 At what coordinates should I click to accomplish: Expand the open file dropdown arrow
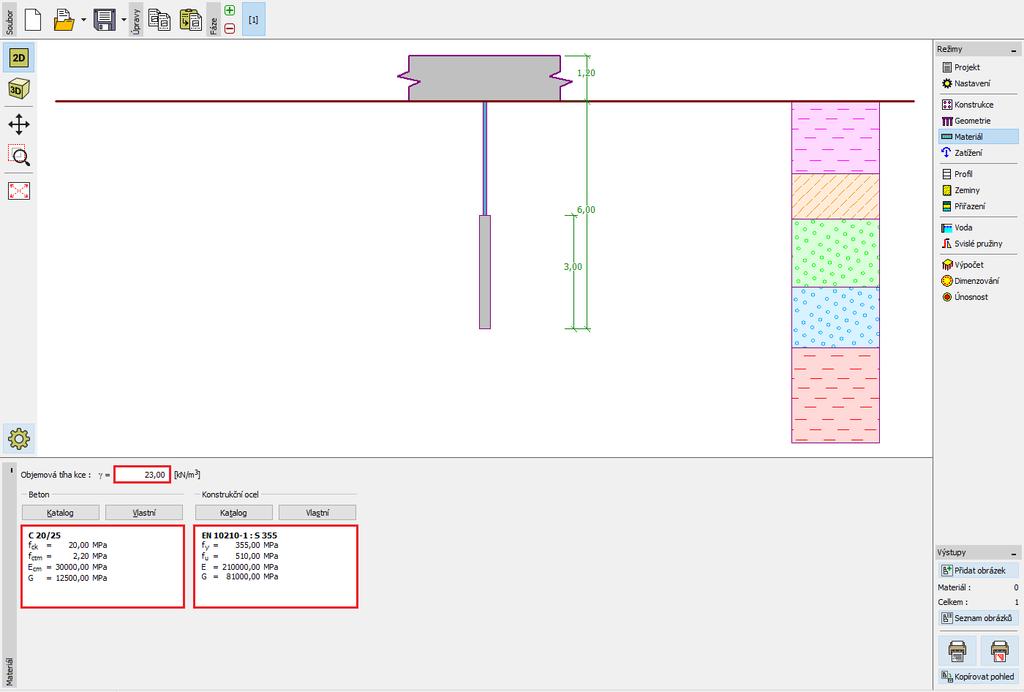(84, 20)
